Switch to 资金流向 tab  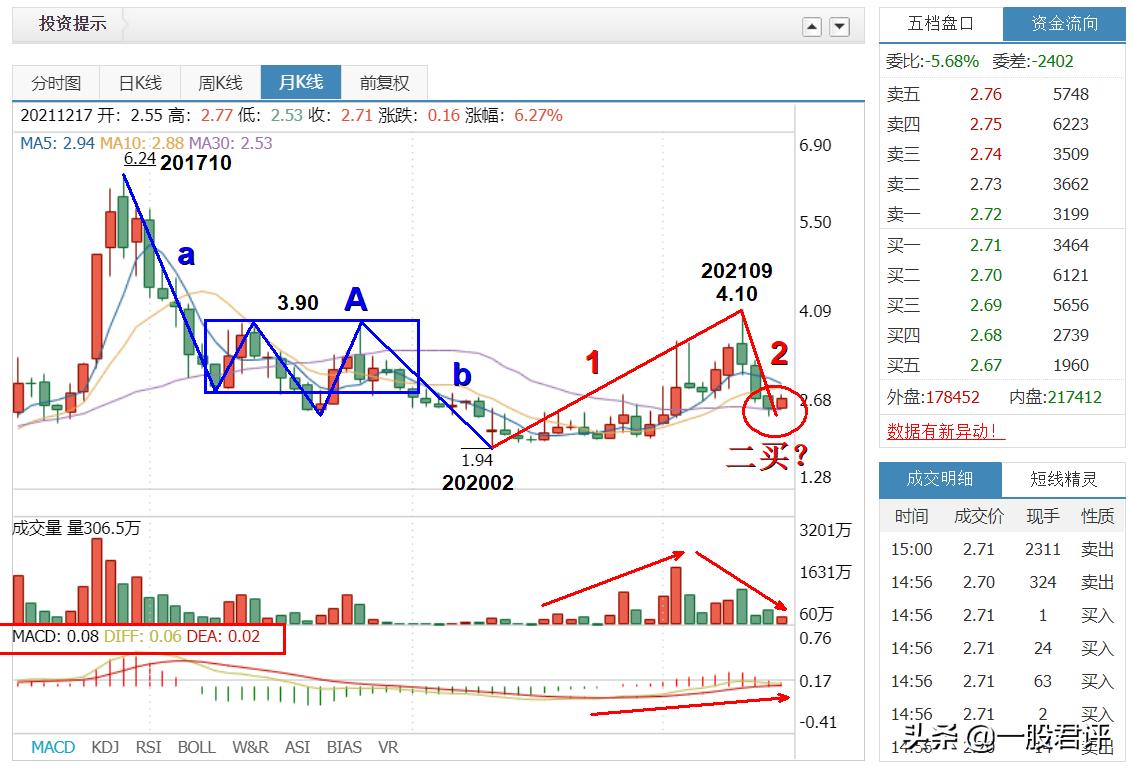(1064, 24)
